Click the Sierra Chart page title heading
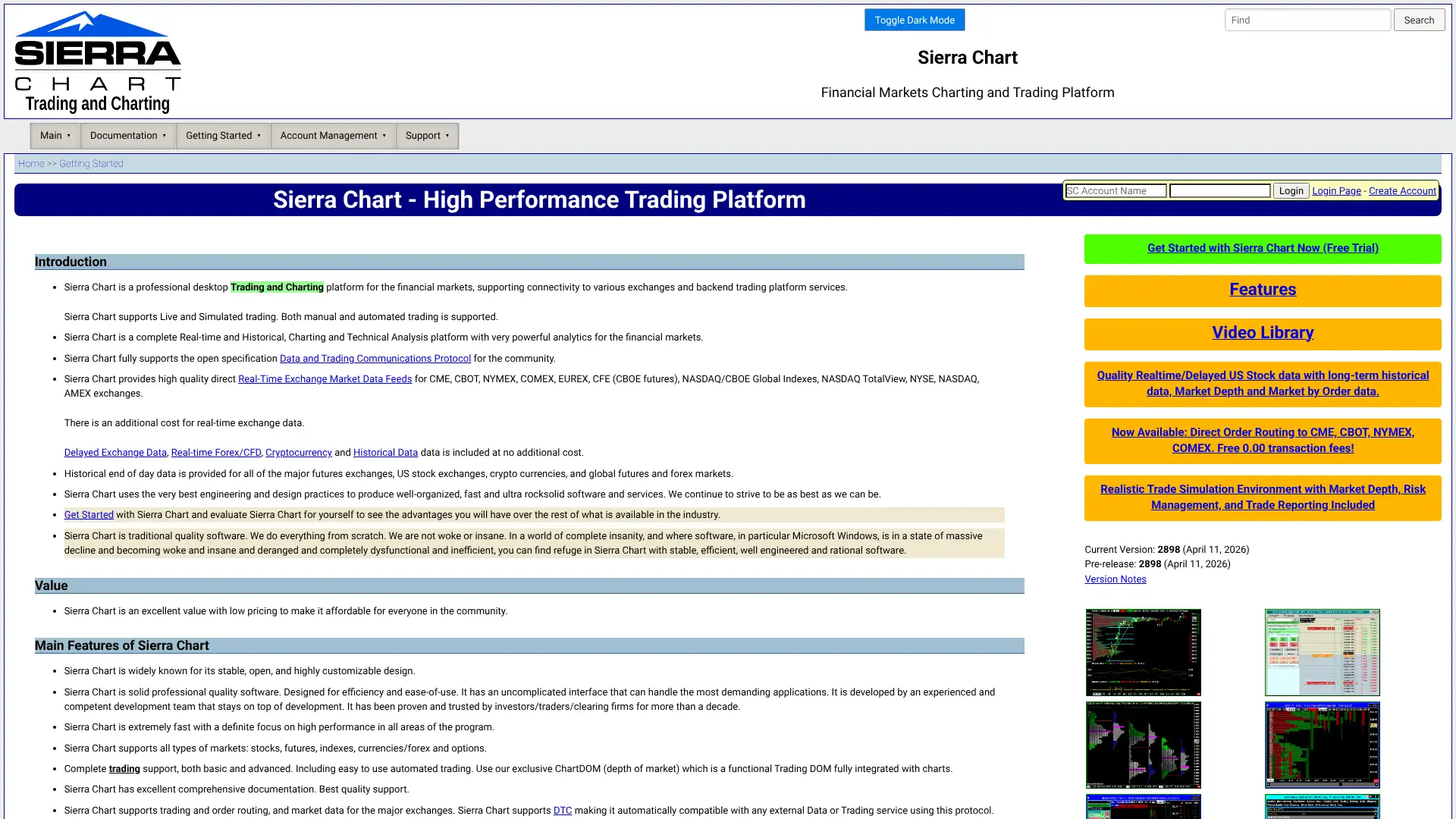Screen dimensions: 1456x819 coord(968,58)
